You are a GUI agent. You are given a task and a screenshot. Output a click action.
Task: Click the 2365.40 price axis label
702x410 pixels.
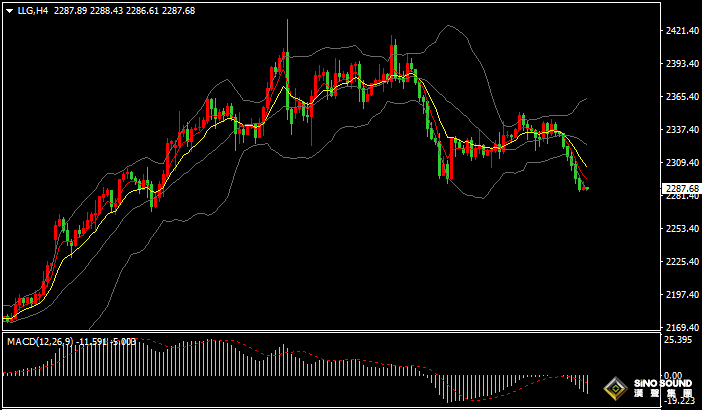click(681, 97)
